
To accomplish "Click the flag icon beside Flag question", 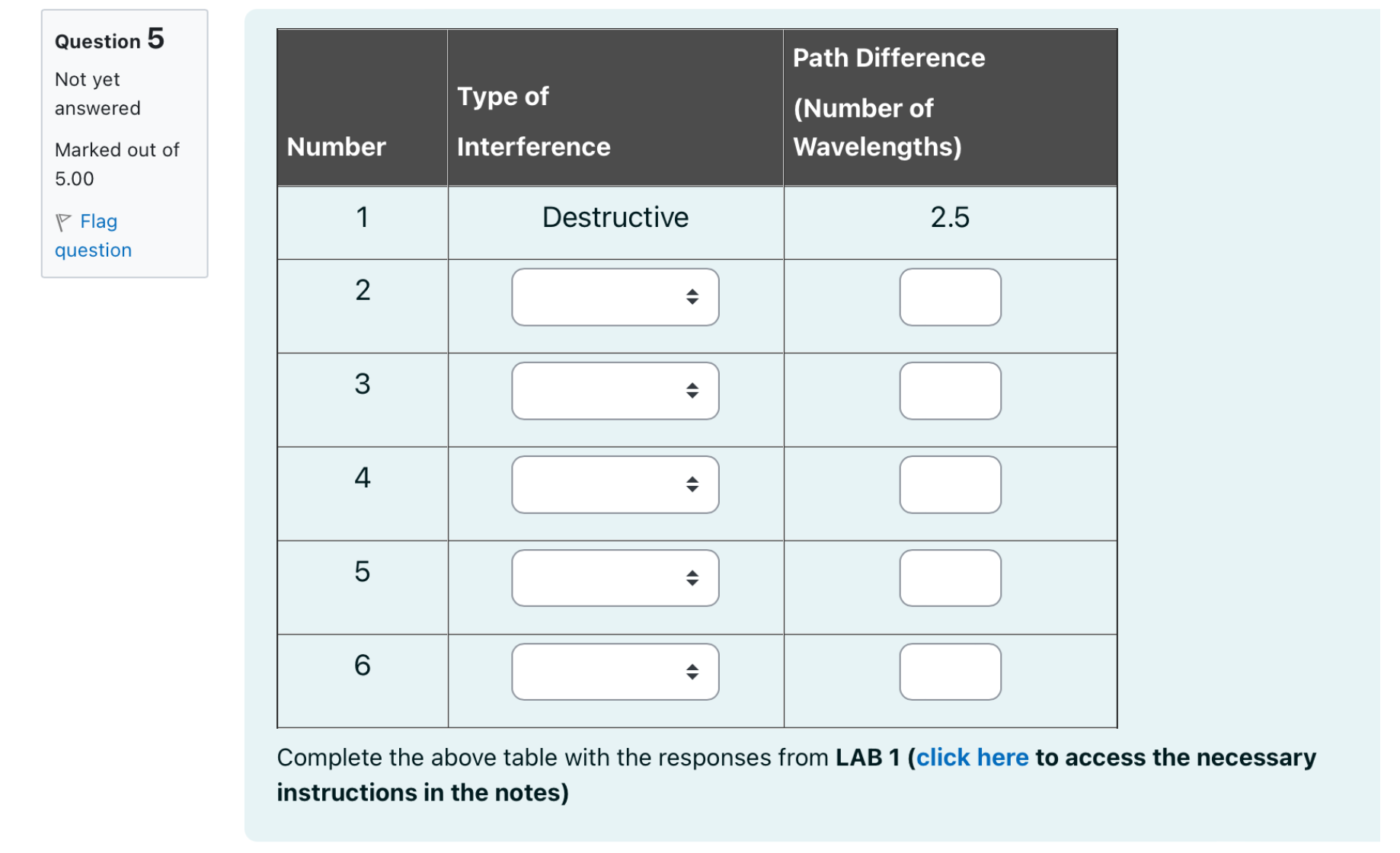I will (x=64, y=222).
